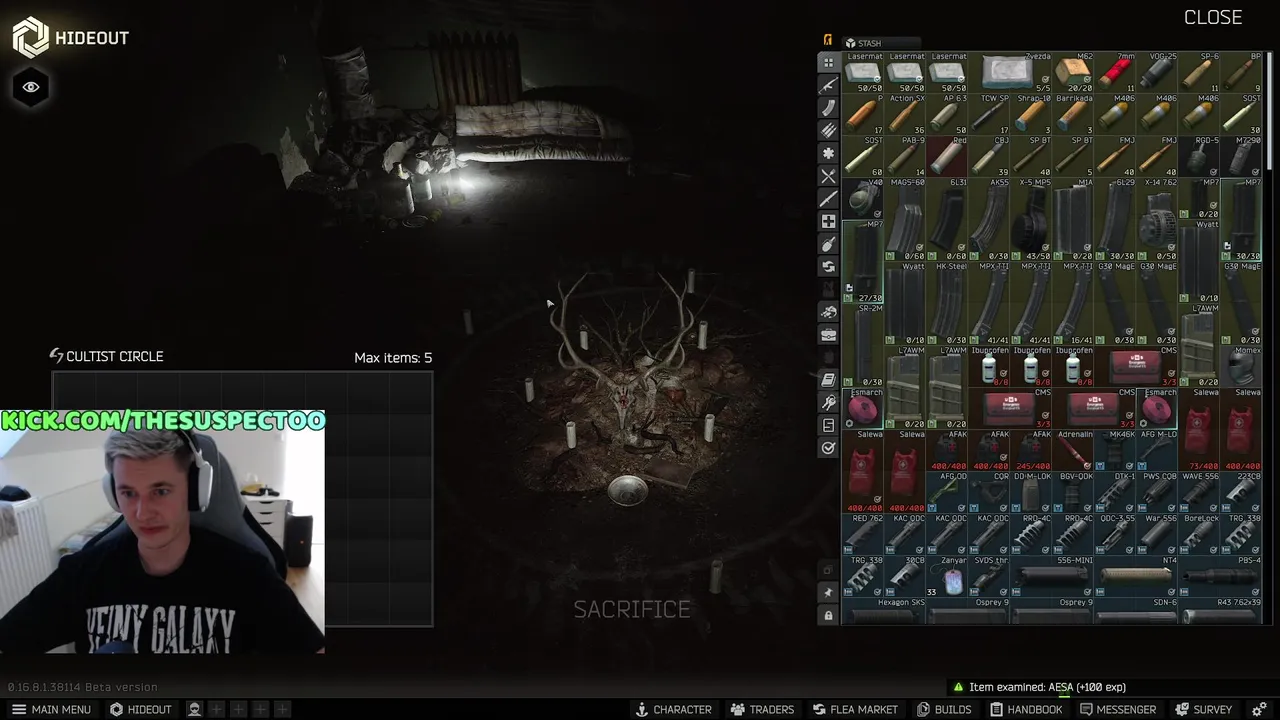Select the asterisk category filter icon
The image size is (1280, 720).
coord(828,153)
